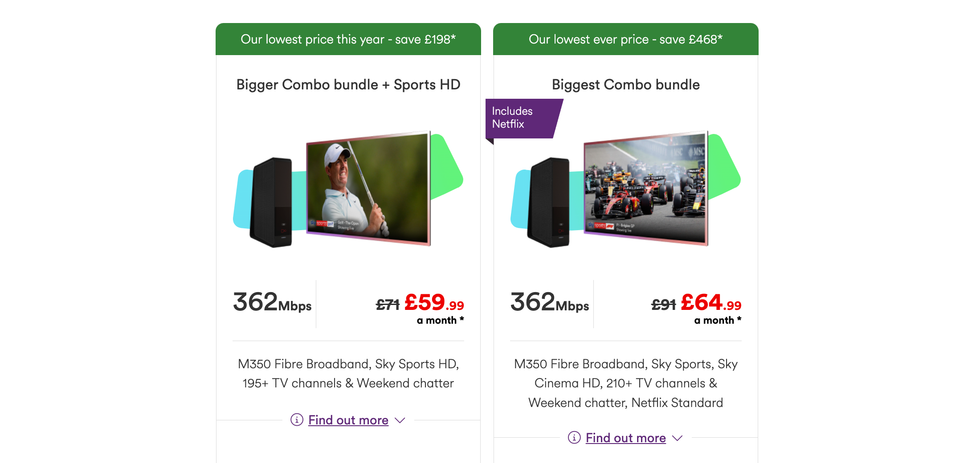Click info icon beside Biggest Combo's Find out more
This screenshot has height=463, width=980.
point(574,438)
